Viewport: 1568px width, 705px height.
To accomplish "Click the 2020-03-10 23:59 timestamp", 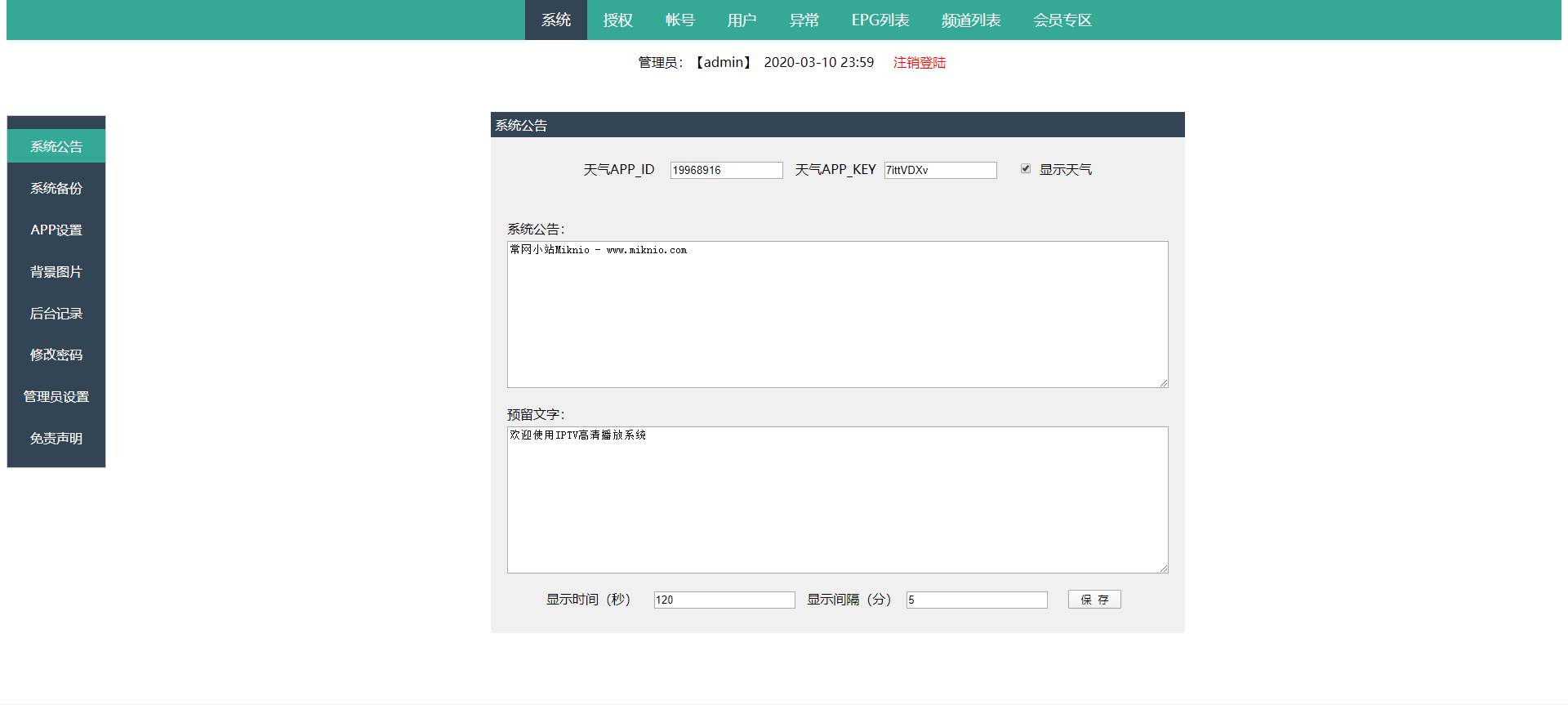I will click(x=819, y=62).
